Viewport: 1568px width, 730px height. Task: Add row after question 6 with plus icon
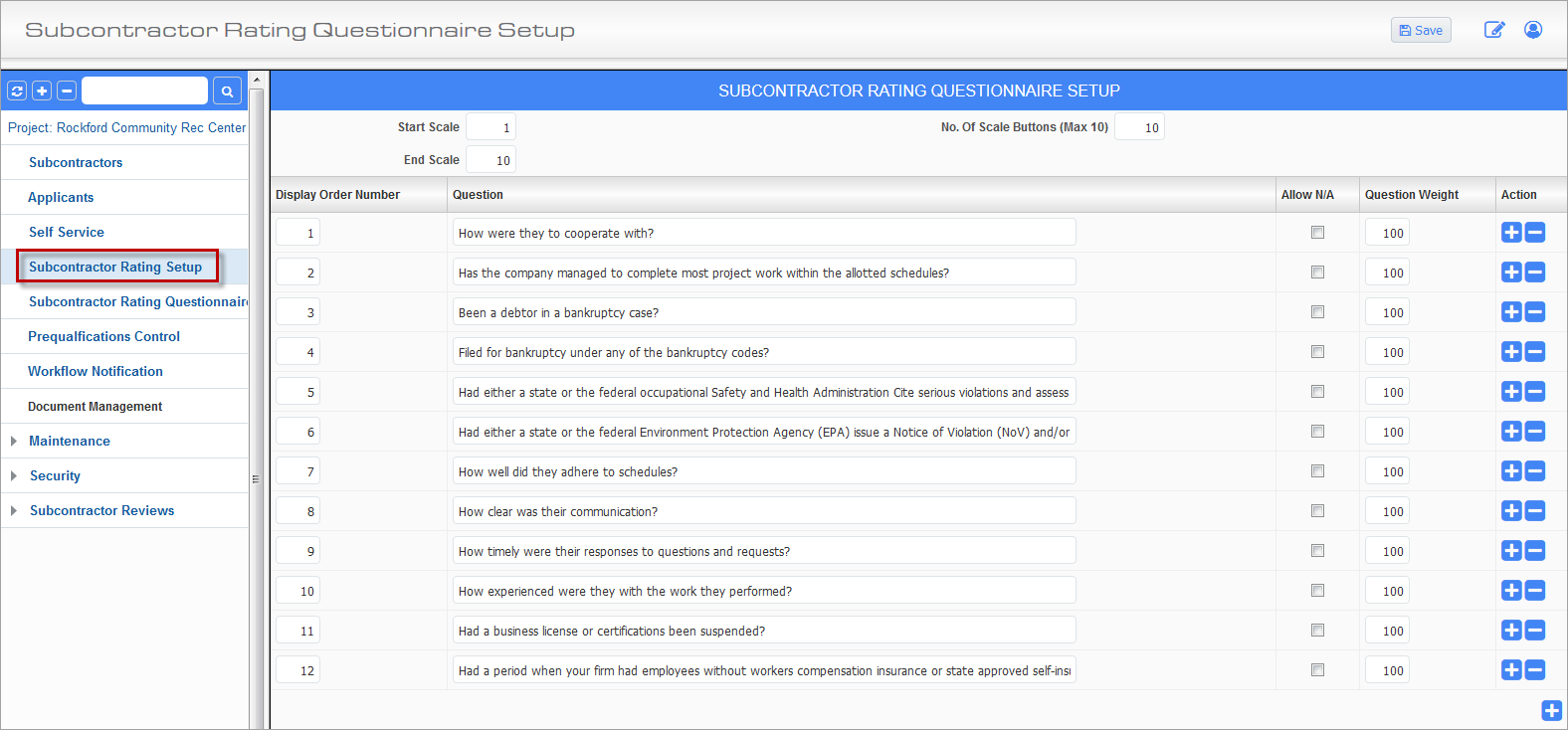[1511, 432]
